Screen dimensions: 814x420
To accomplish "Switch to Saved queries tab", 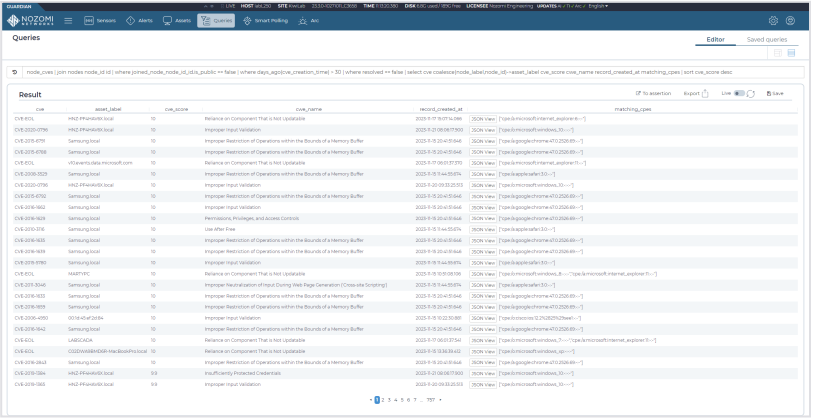I will coord(768,38).
